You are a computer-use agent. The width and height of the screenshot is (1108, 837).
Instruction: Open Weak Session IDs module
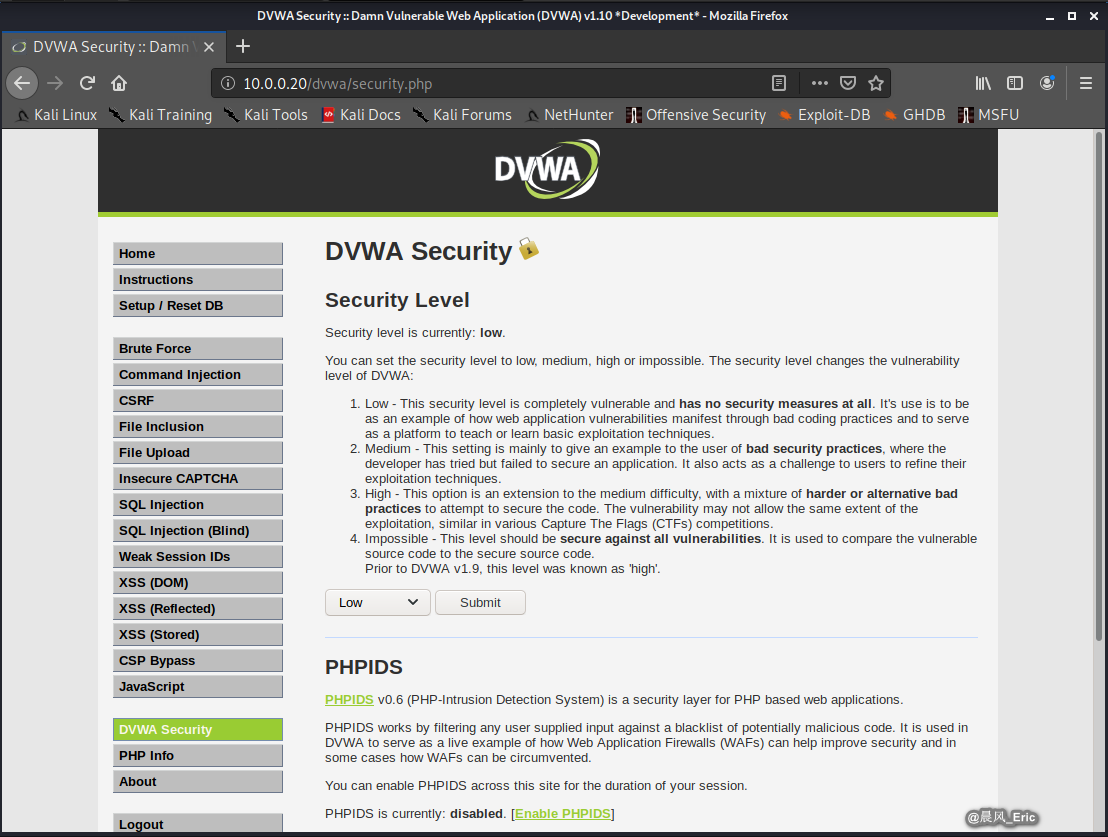[198, 557]
